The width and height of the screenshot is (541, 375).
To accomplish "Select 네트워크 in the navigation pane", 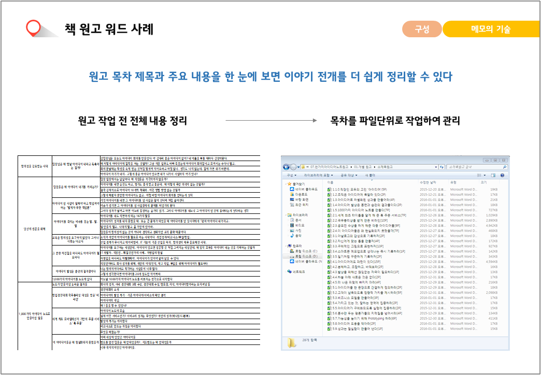I will [296, 272].
